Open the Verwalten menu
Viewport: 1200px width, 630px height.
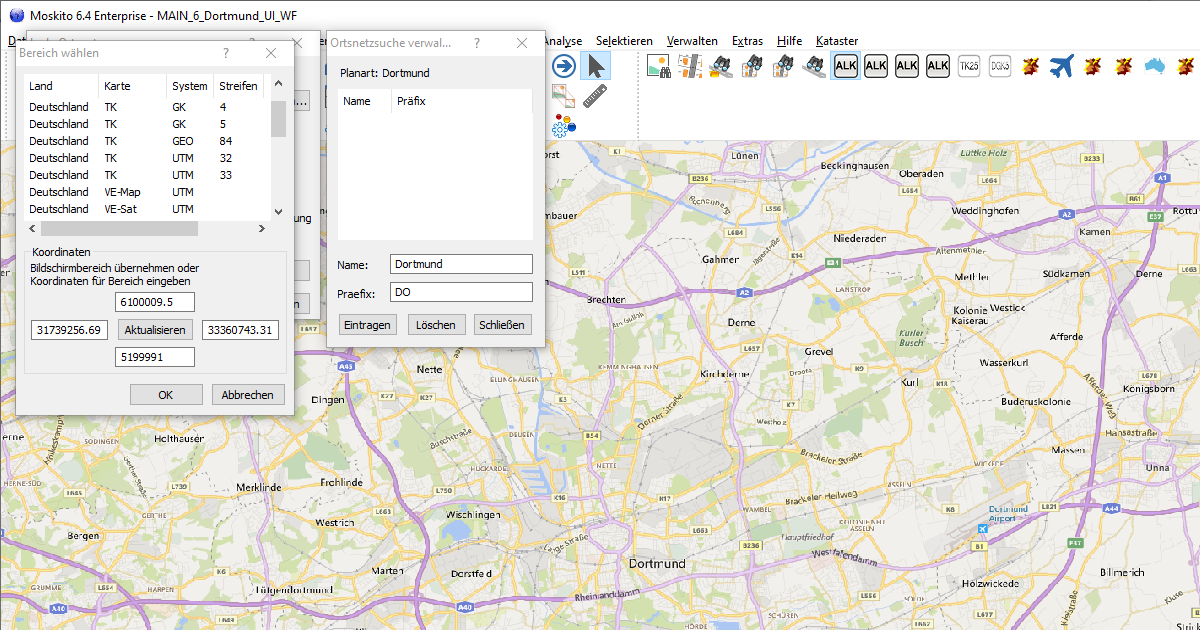pos(692,41)
